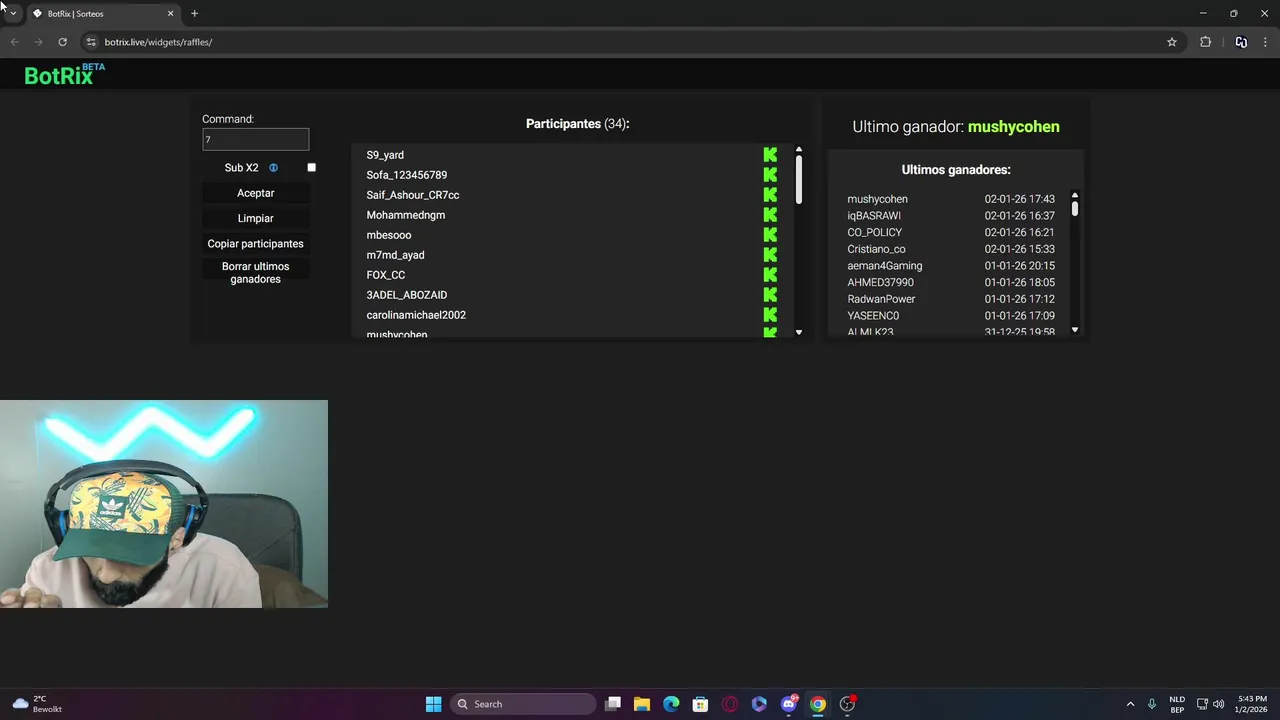Open a new browser tab
1280x720 pixels.
194,14
